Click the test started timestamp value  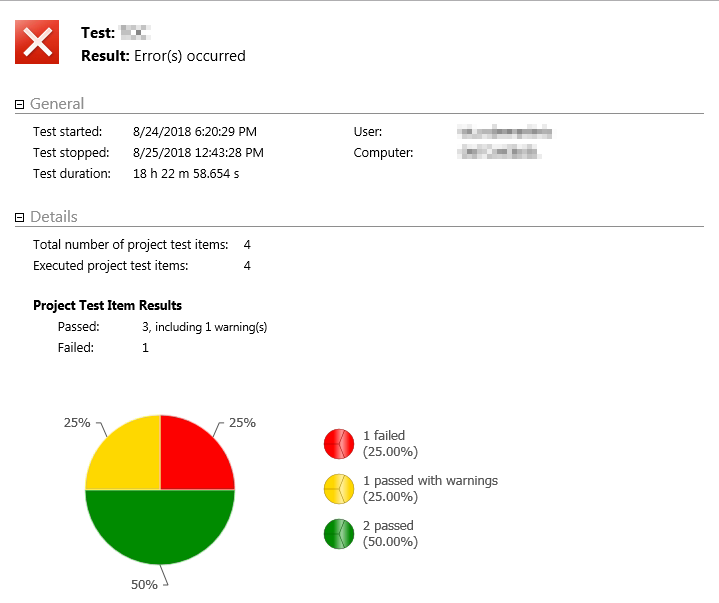194,131
